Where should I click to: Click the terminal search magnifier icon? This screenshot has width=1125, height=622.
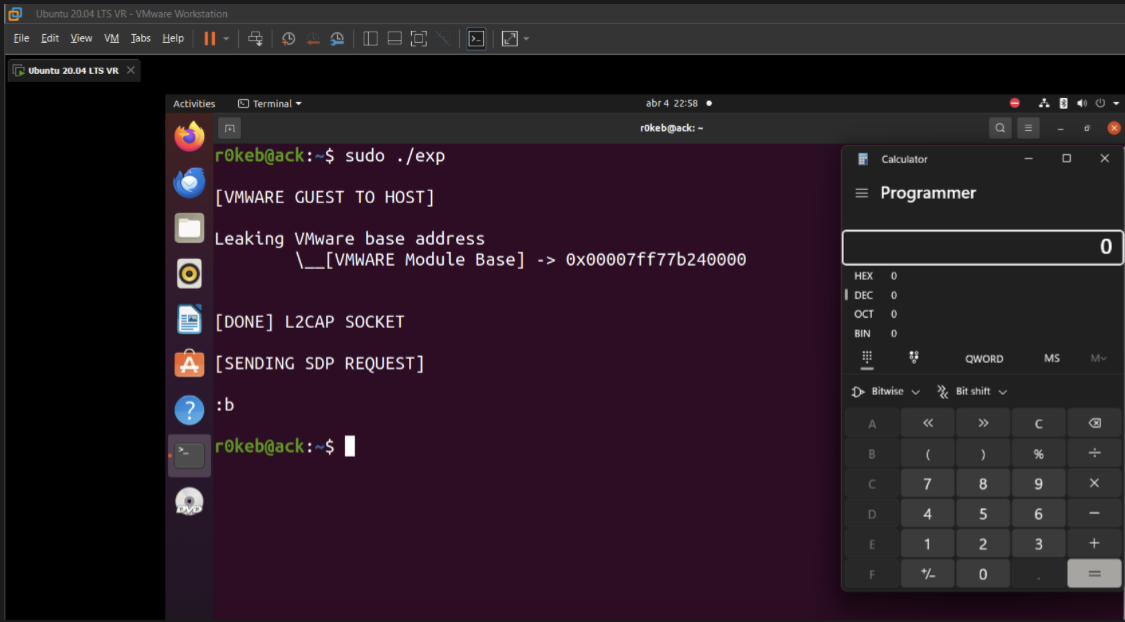tap(1000, 128)
